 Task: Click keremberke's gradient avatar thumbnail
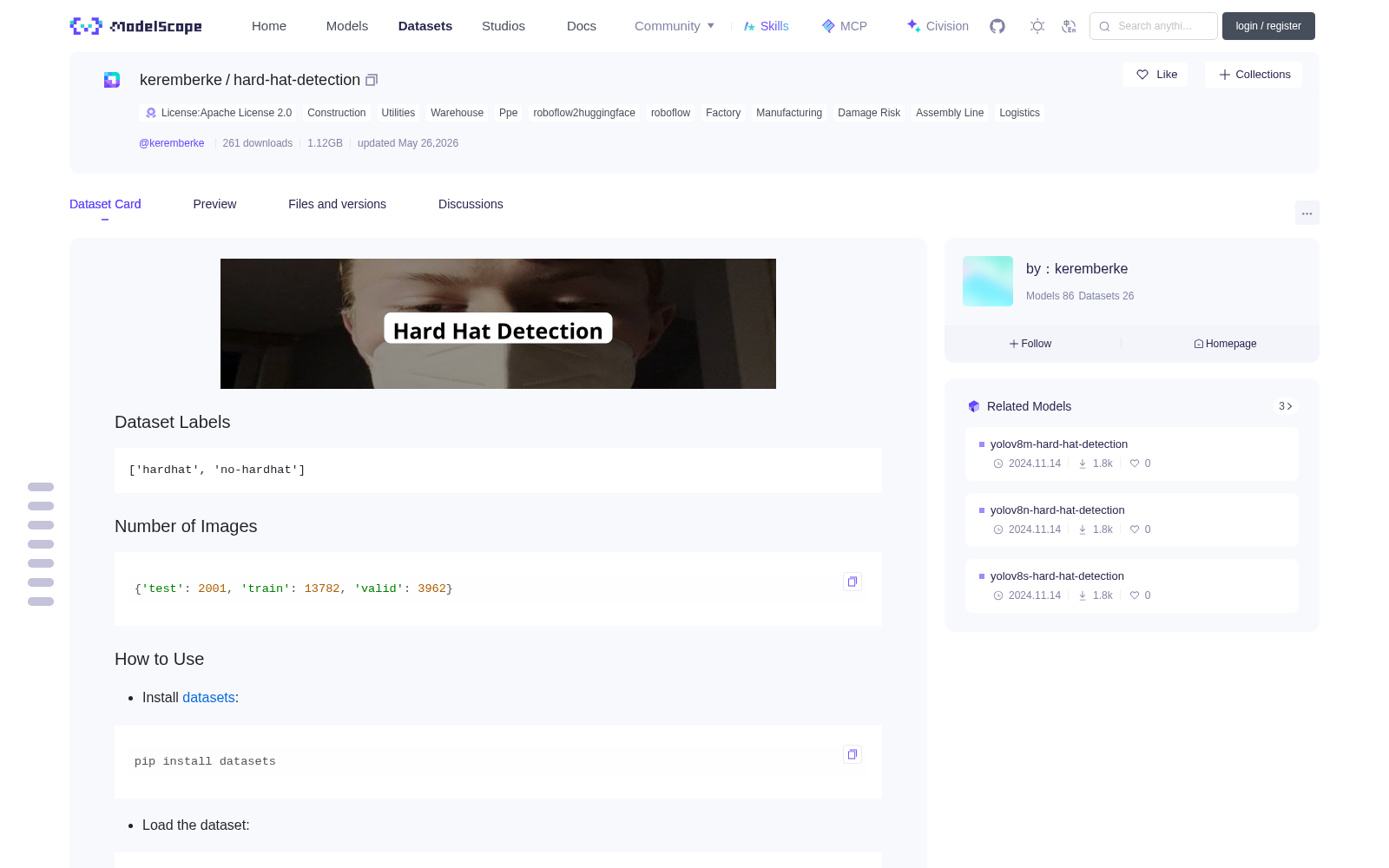(988, 281)
